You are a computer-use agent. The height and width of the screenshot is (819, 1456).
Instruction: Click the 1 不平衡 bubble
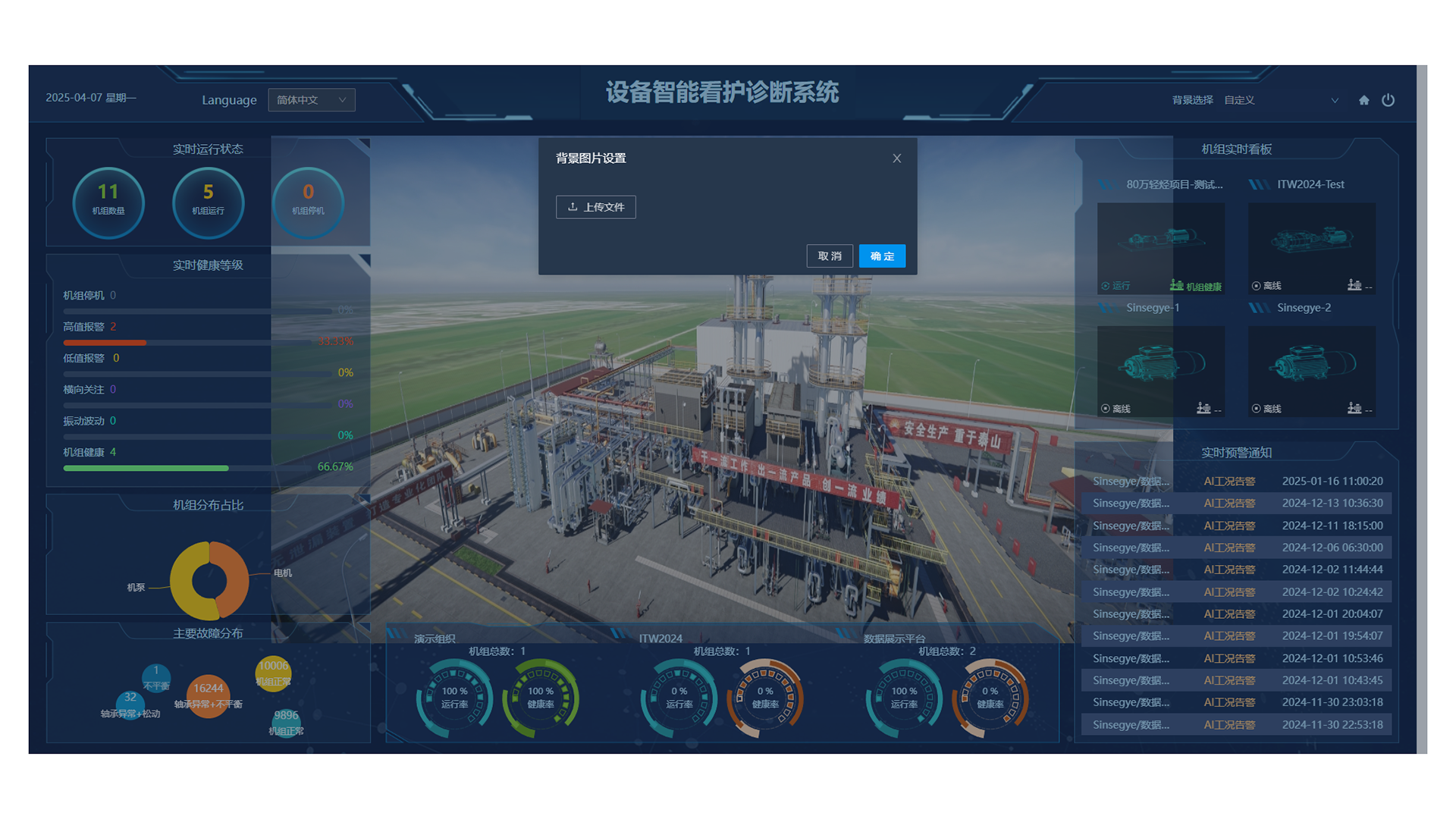coord(156,677)
